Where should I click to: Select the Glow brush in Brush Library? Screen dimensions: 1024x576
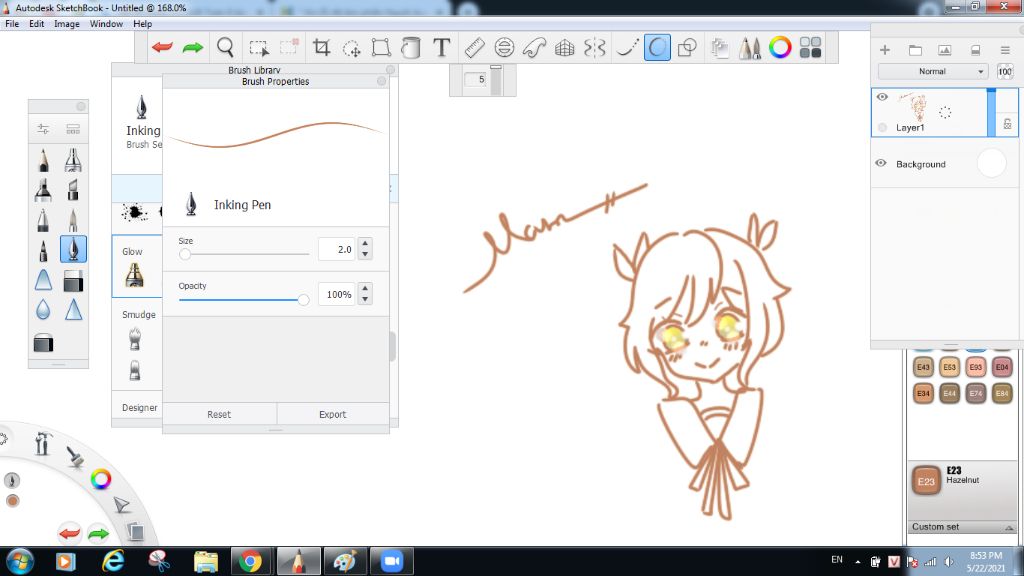135,275
